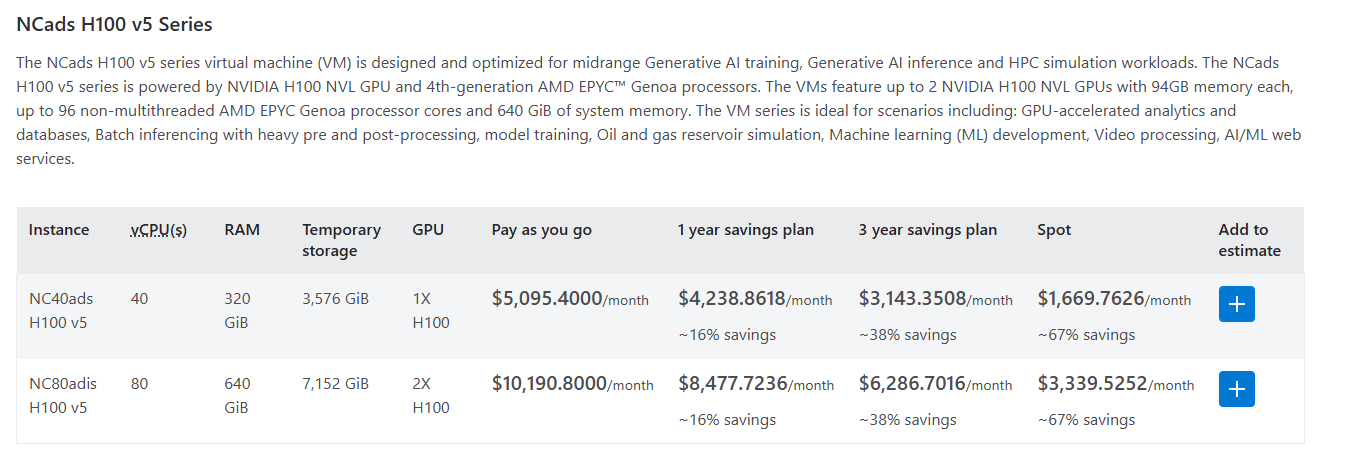The width and height of the screenshot is (1350, 461).
Task: Click the Add to estimate column header
Action: click(1249, 240)
